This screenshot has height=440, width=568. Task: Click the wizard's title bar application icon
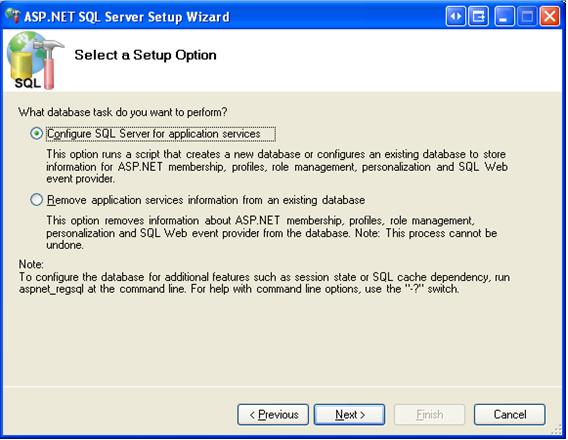click(13, 16)
